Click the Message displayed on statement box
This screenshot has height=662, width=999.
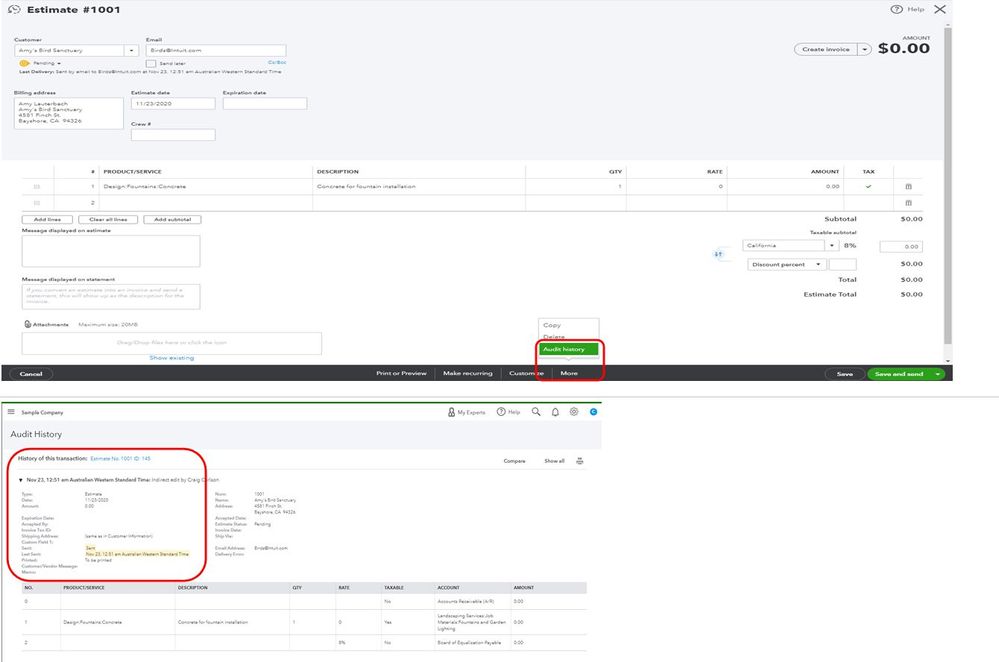click(x=111, y=297)
